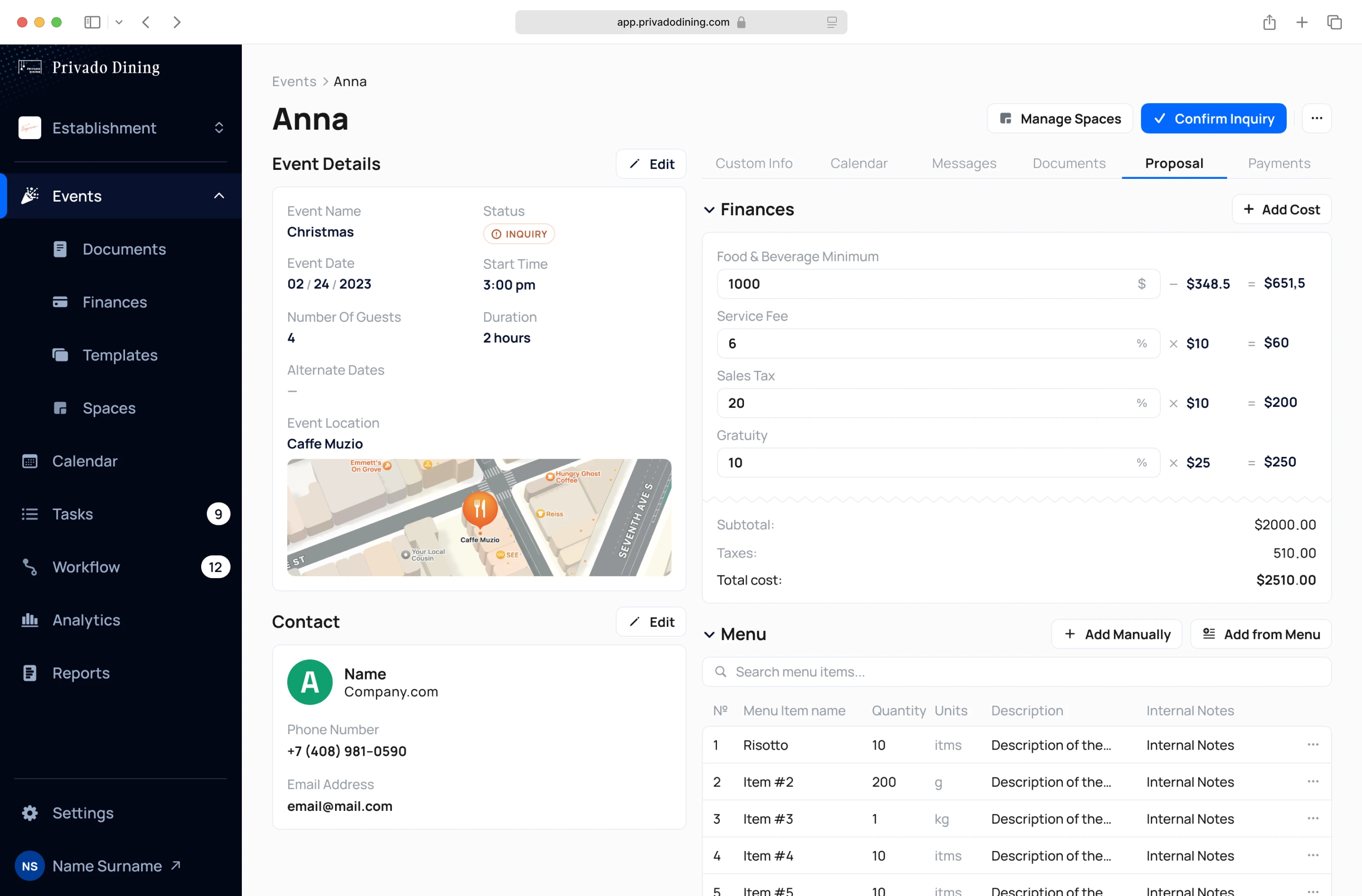The height and width of the screenshot is (896, 1362).
Task: Open the Workflow section
Action: (86, 567)
